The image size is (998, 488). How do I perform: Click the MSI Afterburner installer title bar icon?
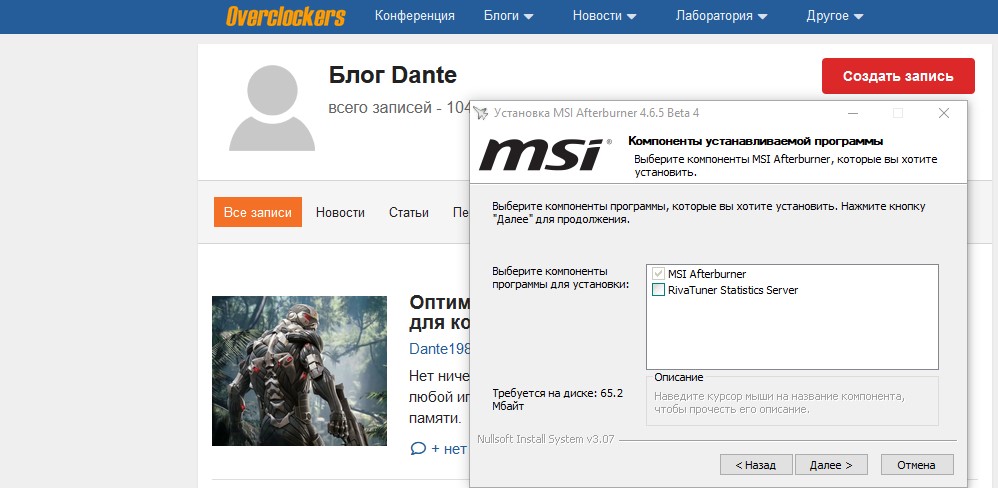(481, 113)
